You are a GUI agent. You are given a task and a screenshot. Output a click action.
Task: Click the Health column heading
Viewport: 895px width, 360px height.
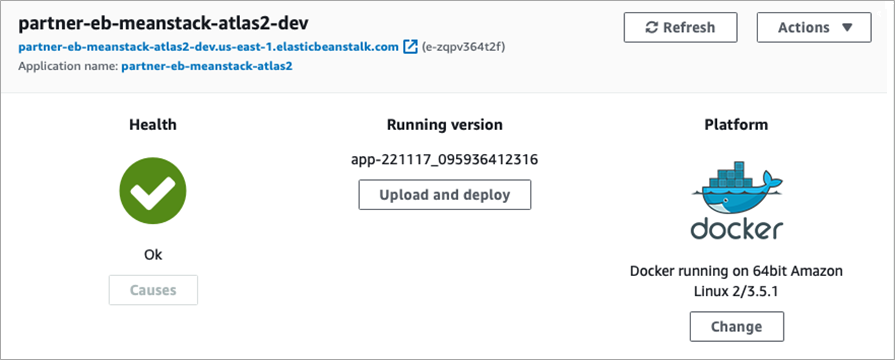click(153, 124)
